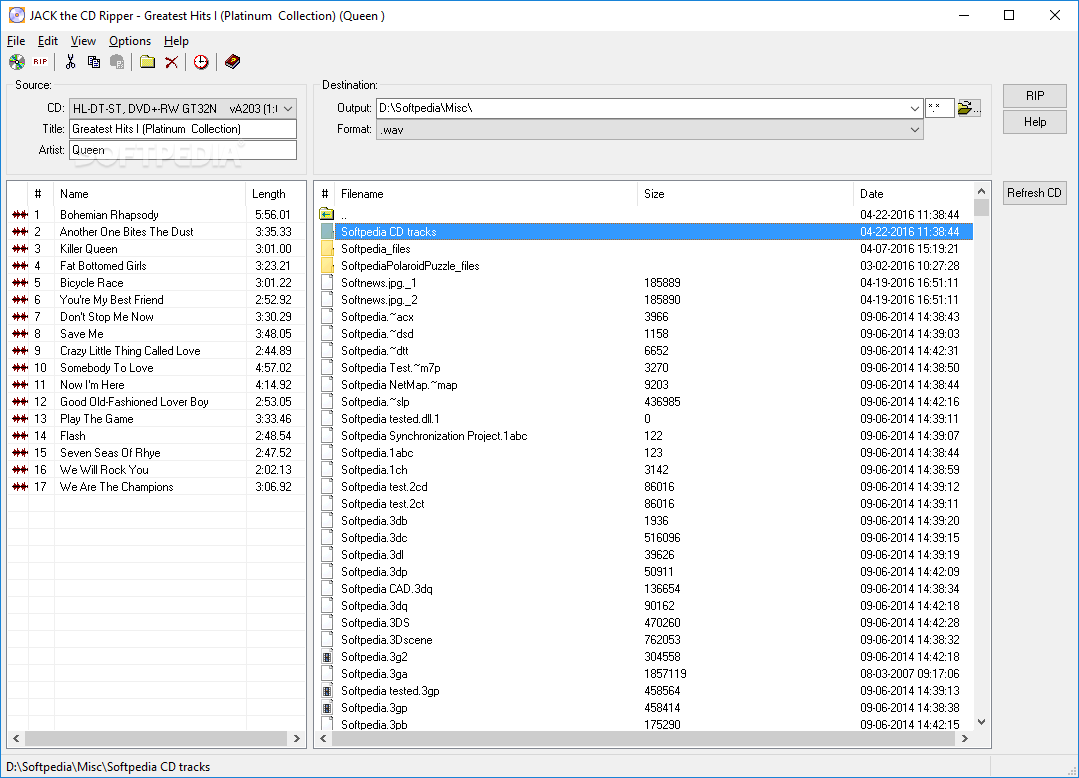Click the file filter *.* field

[939, 108]
